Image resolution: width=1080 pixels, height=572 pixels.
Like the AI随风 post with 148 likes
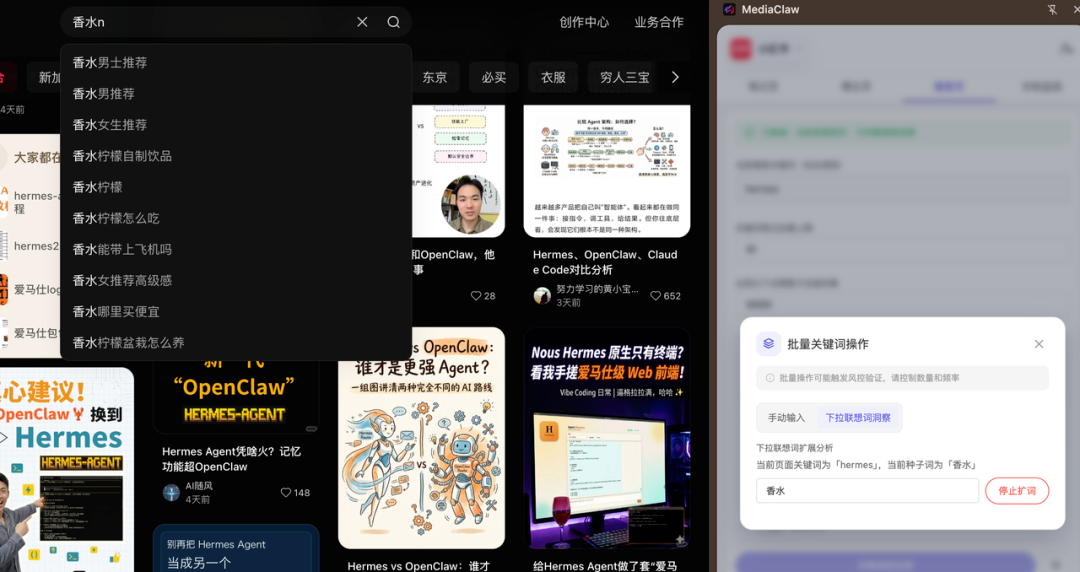point(286,493)
